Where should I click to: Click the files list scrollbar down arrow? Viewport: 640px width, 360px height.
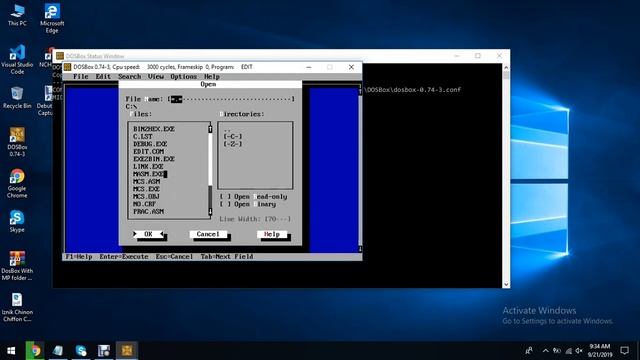pos(210,211)
